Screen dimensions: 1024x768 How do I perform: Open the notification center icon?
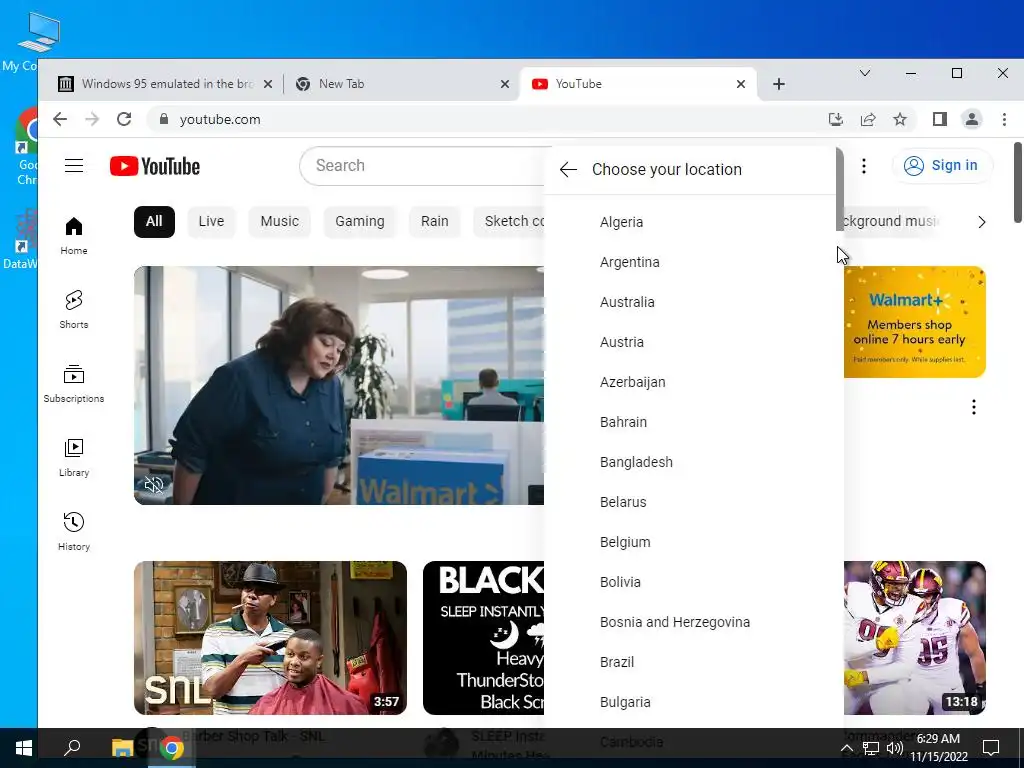click(991, 748)
